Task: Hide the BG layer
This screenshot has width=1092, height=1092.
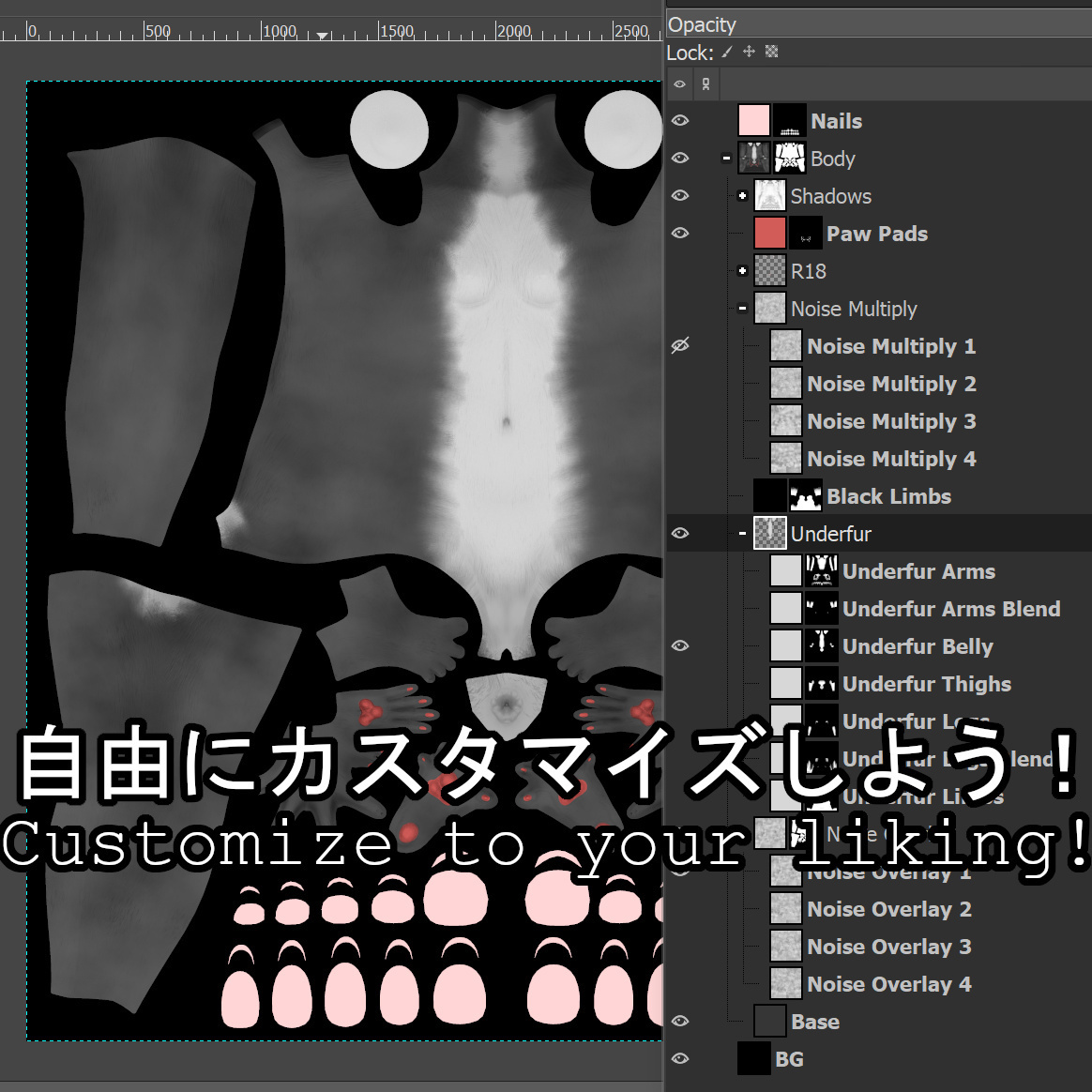Action: (680, 1058)
